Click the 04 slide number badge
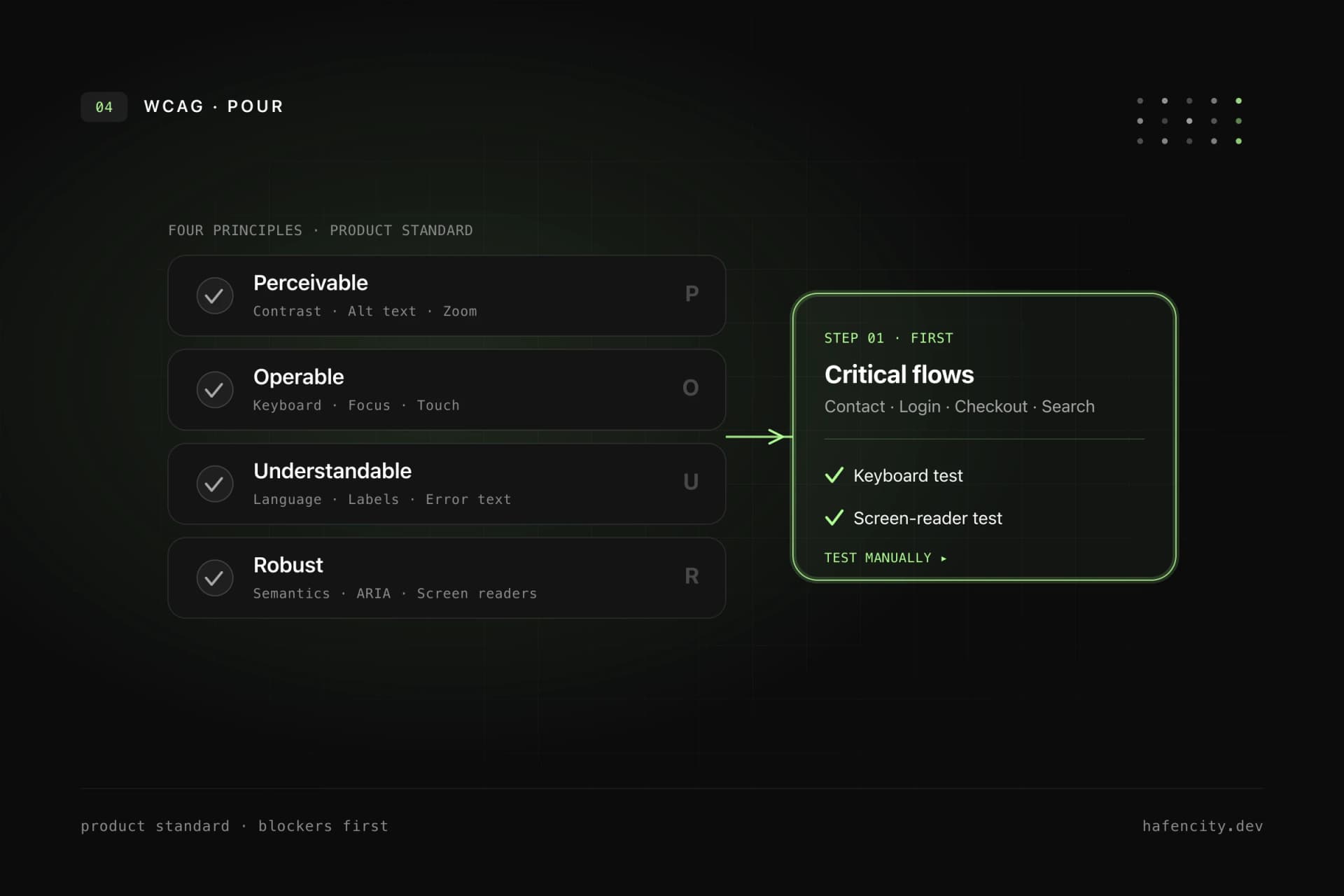This screenshot has height=896, width=1344. (104, 107)
